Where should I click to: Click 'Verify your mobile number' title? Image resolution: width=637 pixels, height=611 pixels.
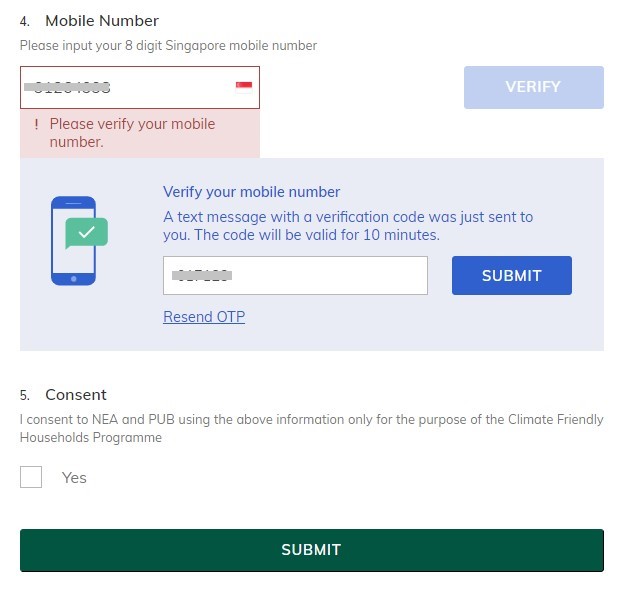[251, 192]
